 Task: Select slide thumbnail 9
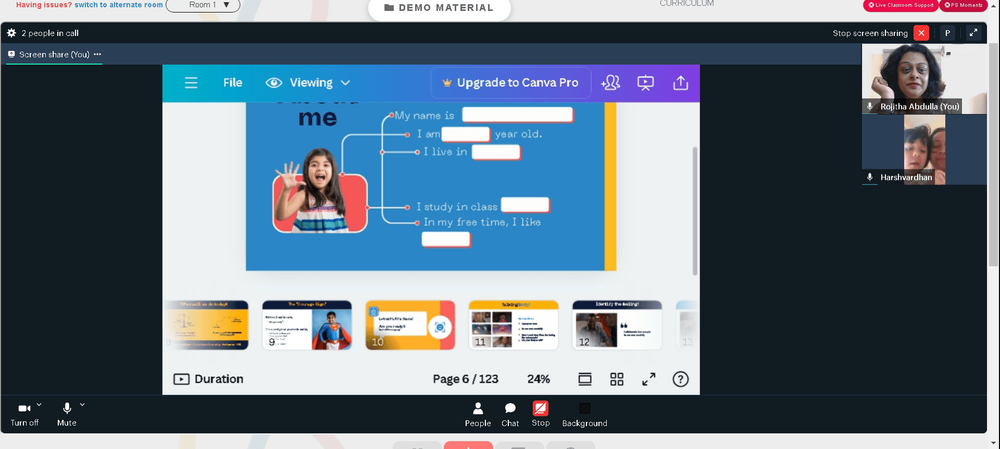(307, 325)
